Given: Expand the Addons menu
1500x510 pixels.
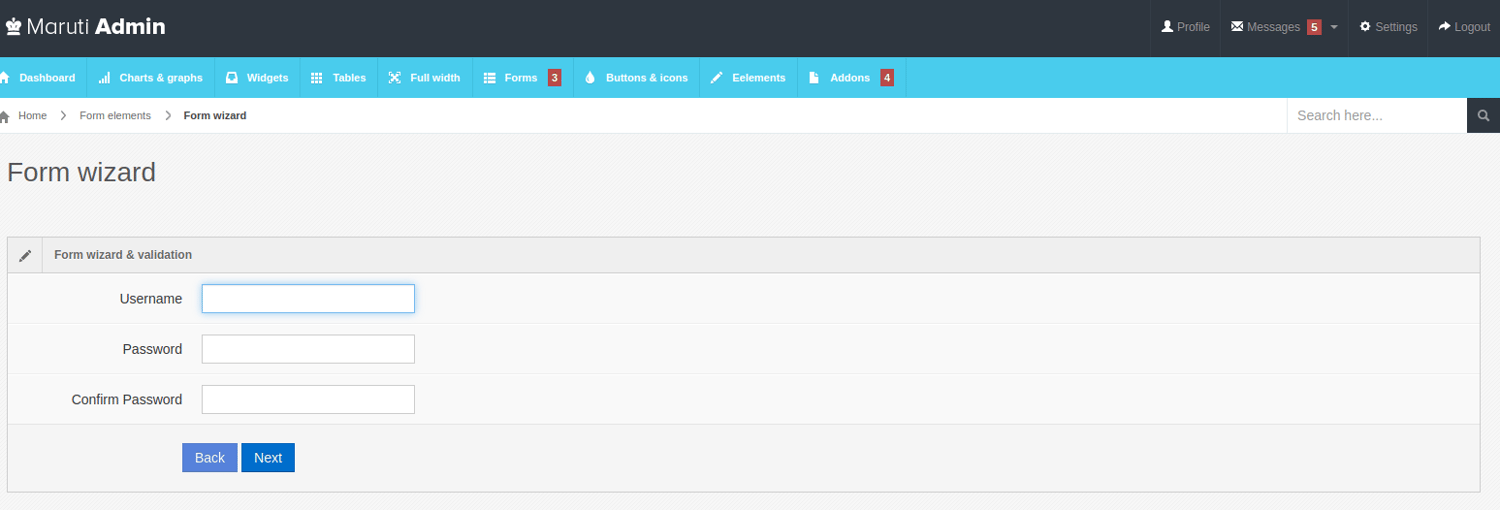Looking at the screenshot, I should pos(851,78).
